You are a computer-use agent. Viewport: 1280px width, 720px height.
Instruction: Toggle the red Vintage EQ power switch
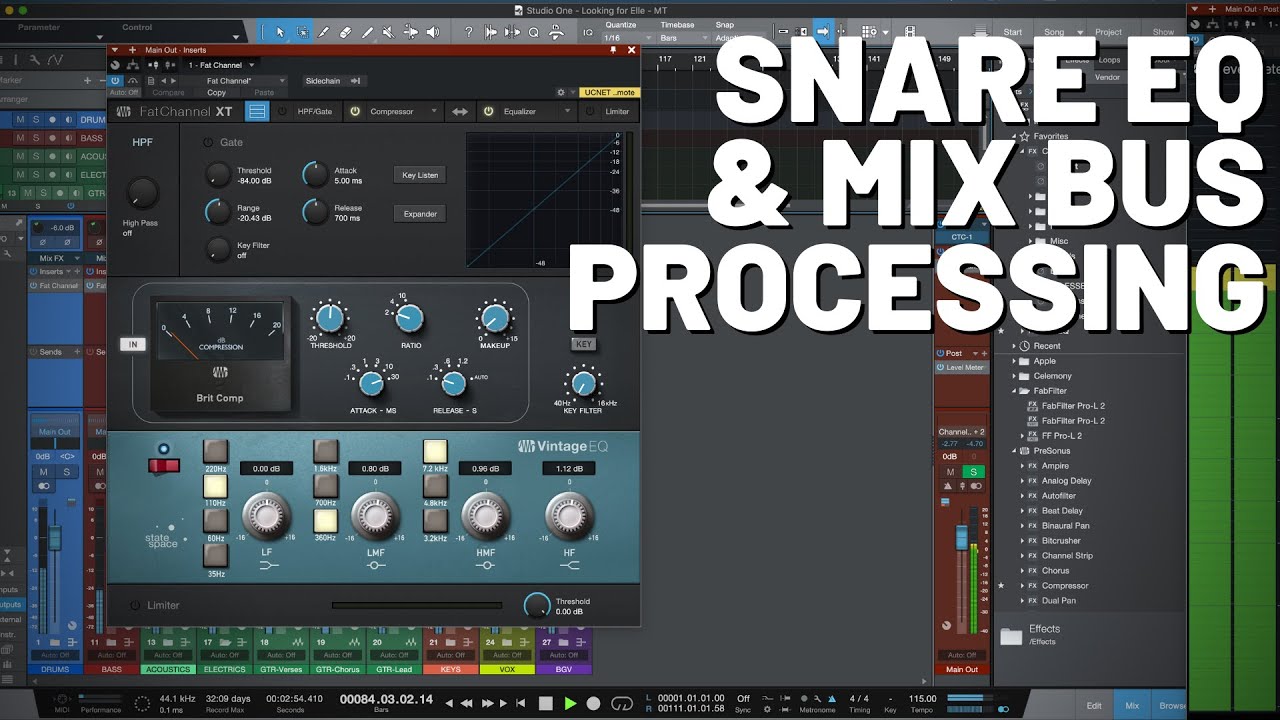coord(164,464)
